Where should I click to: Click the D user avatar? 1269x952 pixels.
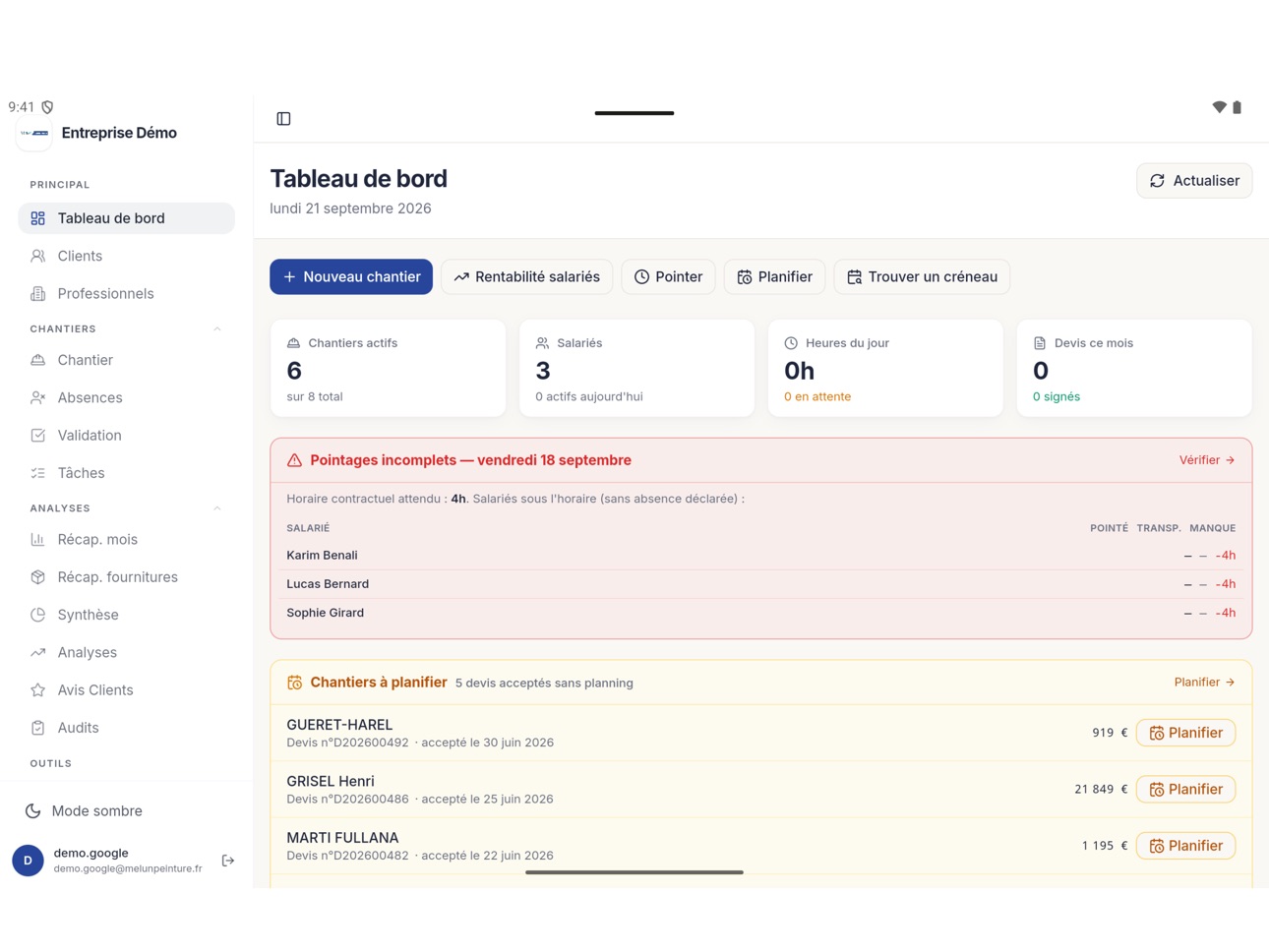[x=28, y=861]
